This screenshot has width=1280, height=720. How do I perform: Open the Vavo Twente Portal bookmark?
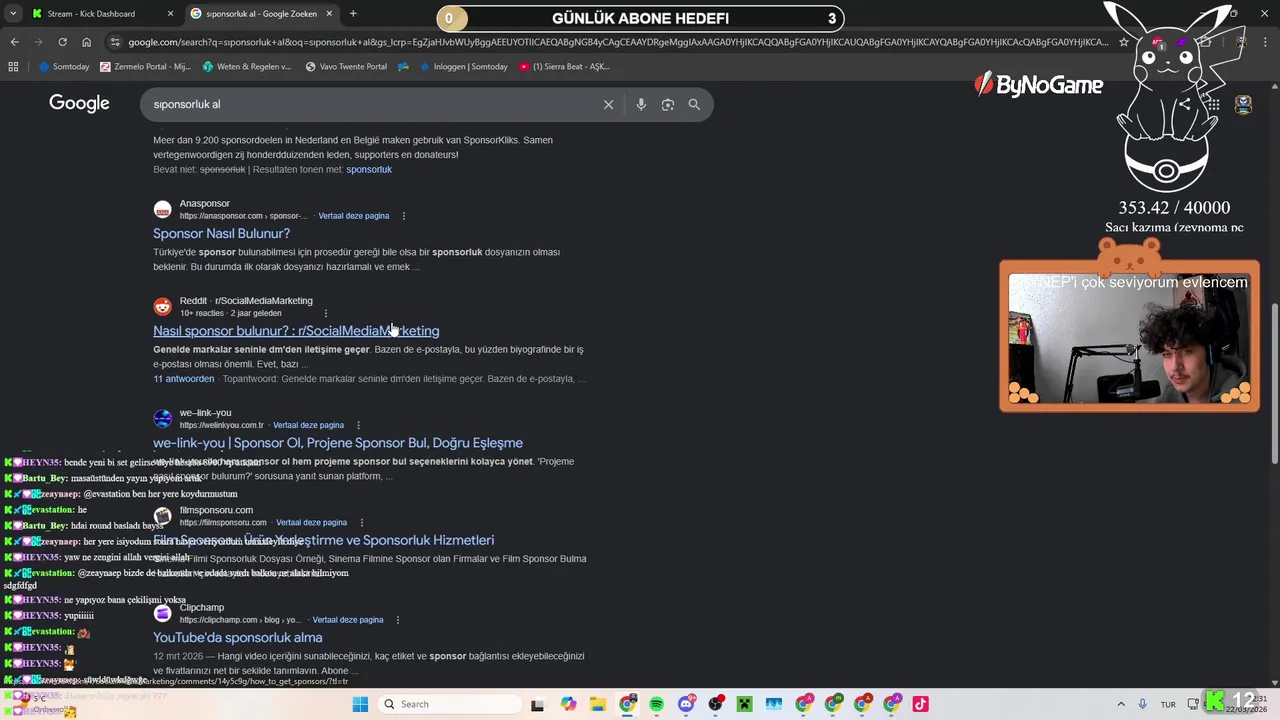point(346,67)
